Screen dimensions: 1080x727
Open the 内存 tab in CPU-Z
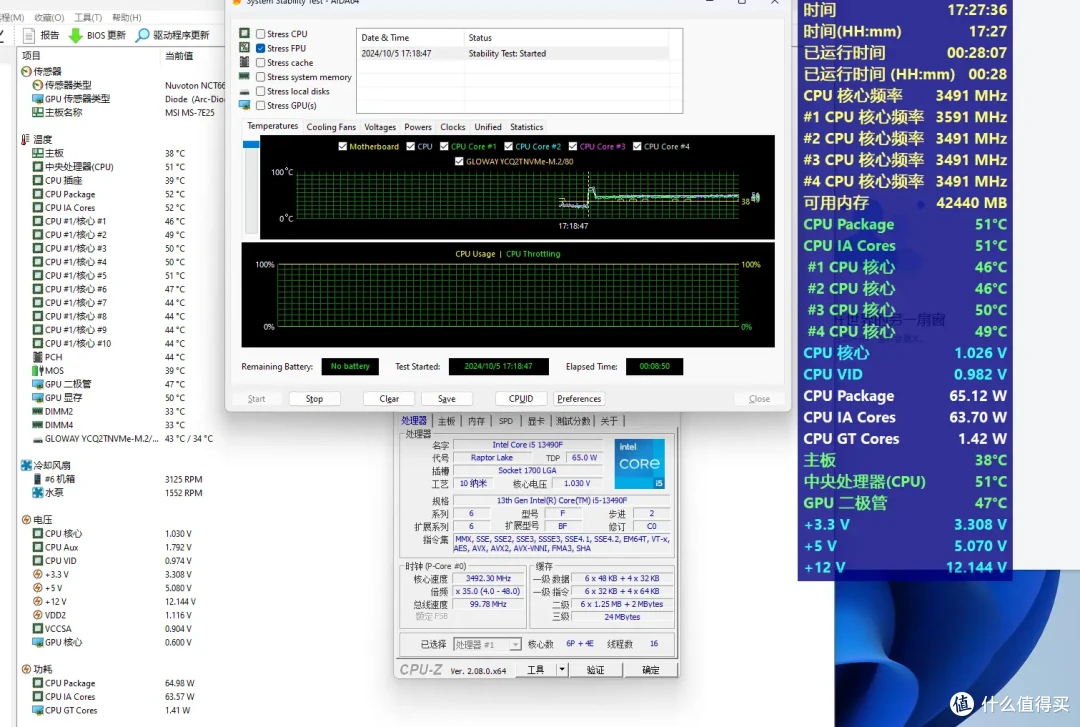476,421
